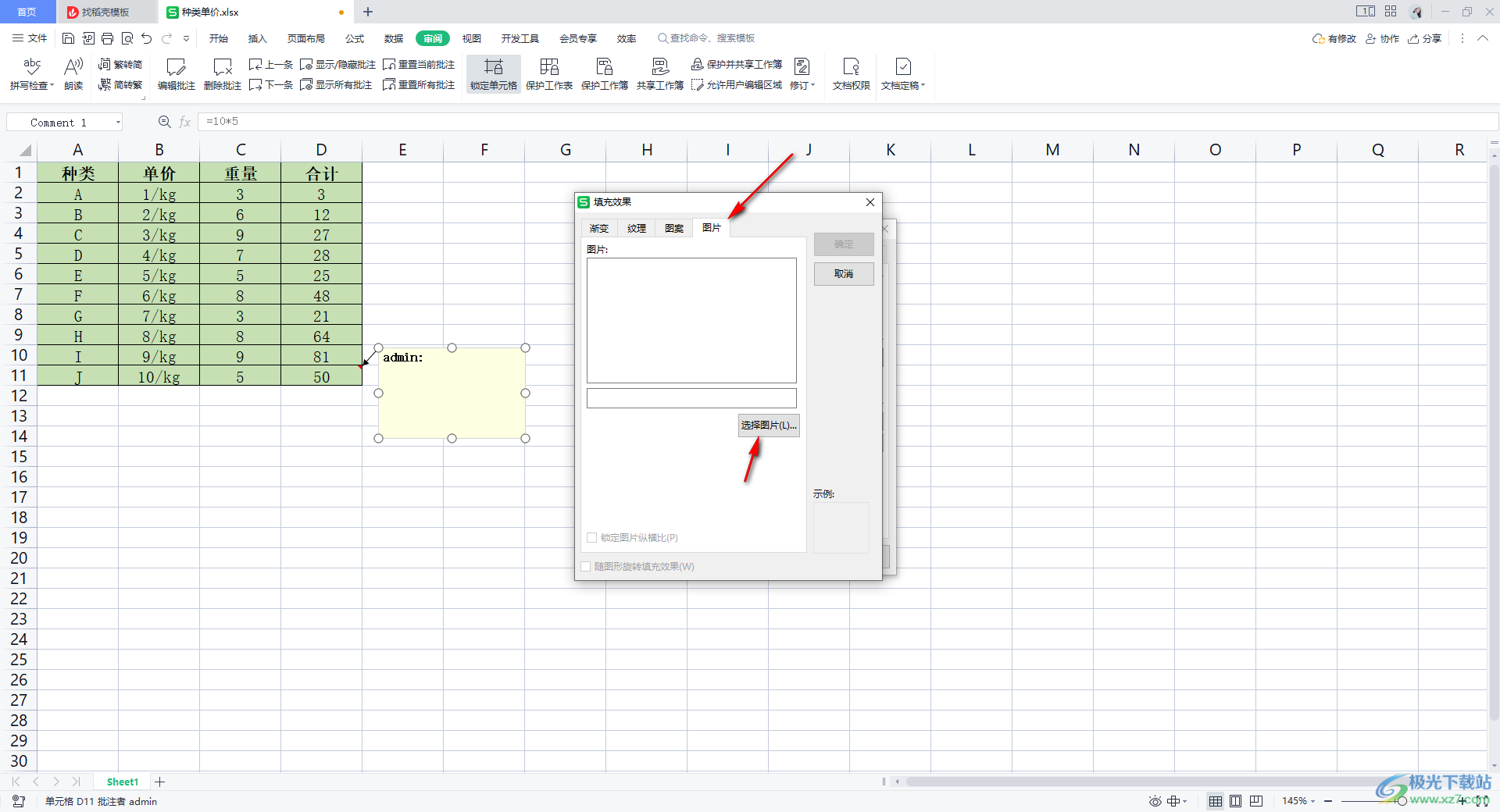This screenshot has width=1500, height=812.
Task: Click Protect Workbook (保护工作簿)
Action: [605, 74]
